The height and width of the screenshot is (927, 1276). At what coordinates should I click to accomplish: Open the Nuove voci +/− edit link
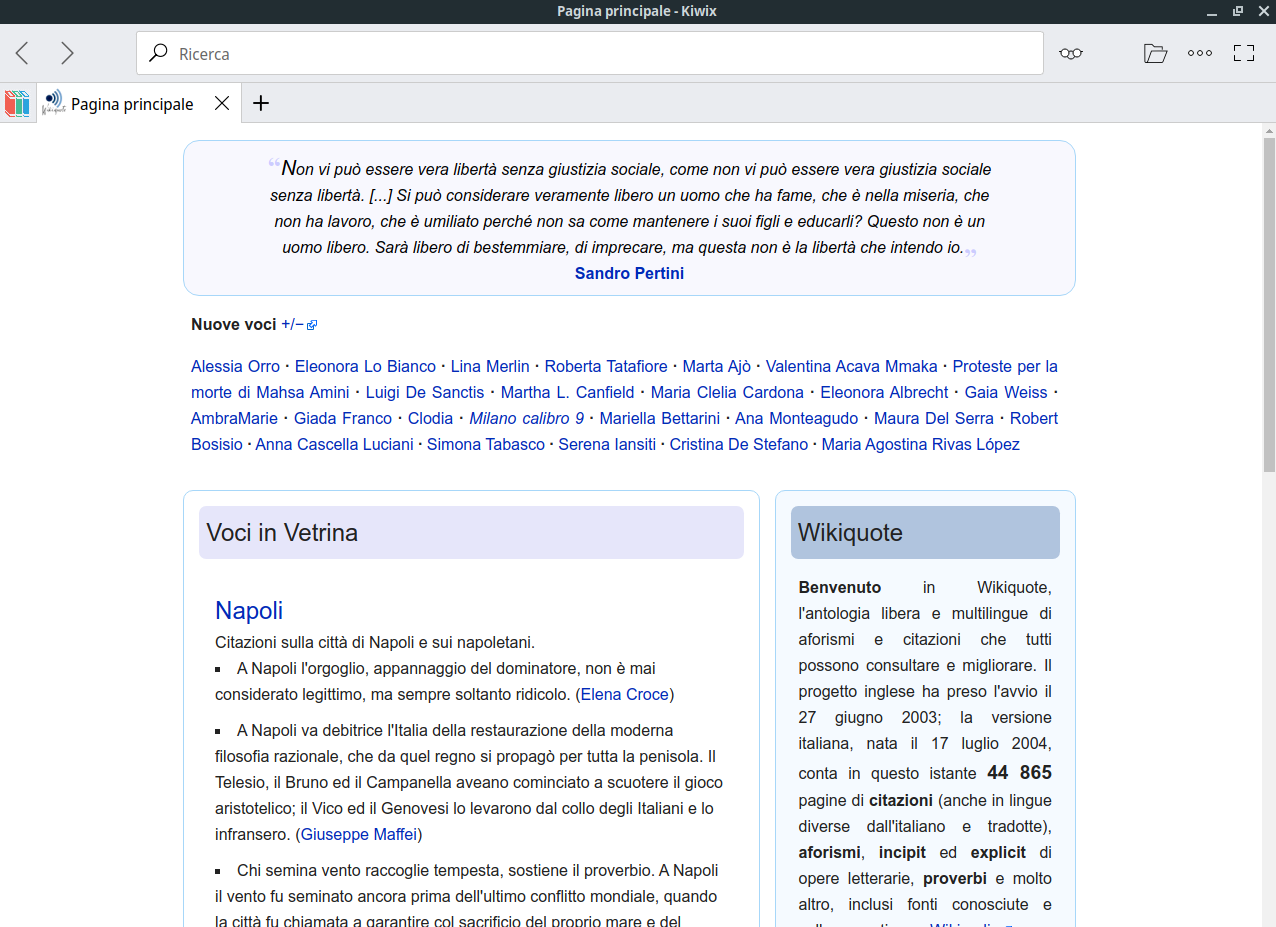(x=299, y=324)
